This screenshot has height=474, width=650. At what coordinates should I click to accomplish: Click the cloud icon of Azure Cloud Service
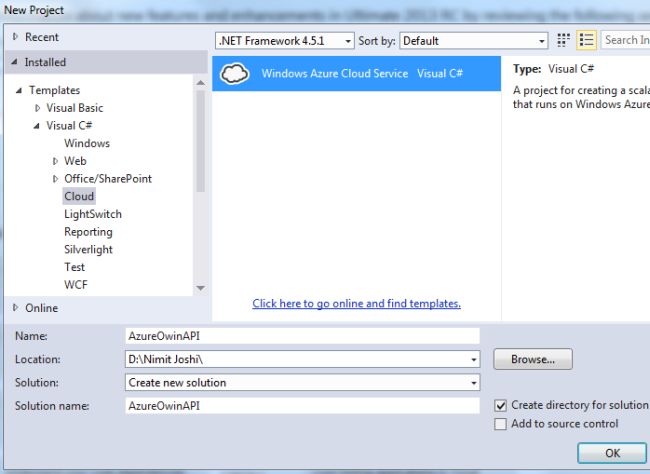point(235,73)
